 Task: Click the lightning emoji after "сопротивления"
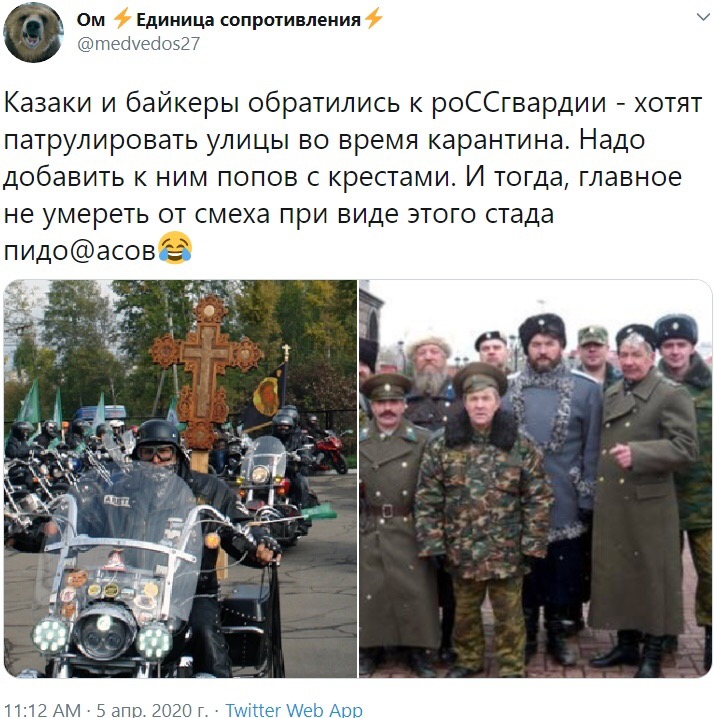click(373, 19)
